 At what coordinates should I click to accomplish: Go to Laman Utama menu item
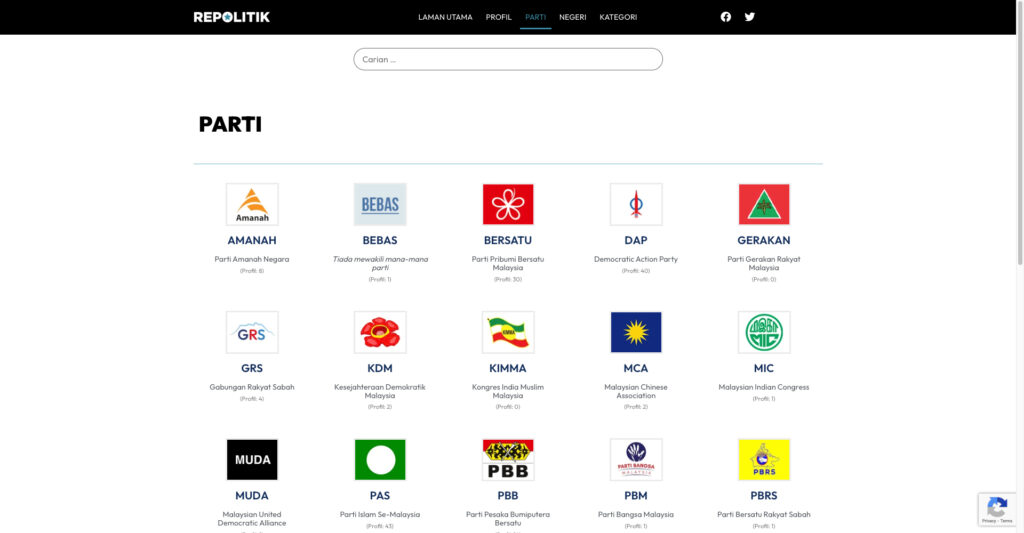pos(445,17)
